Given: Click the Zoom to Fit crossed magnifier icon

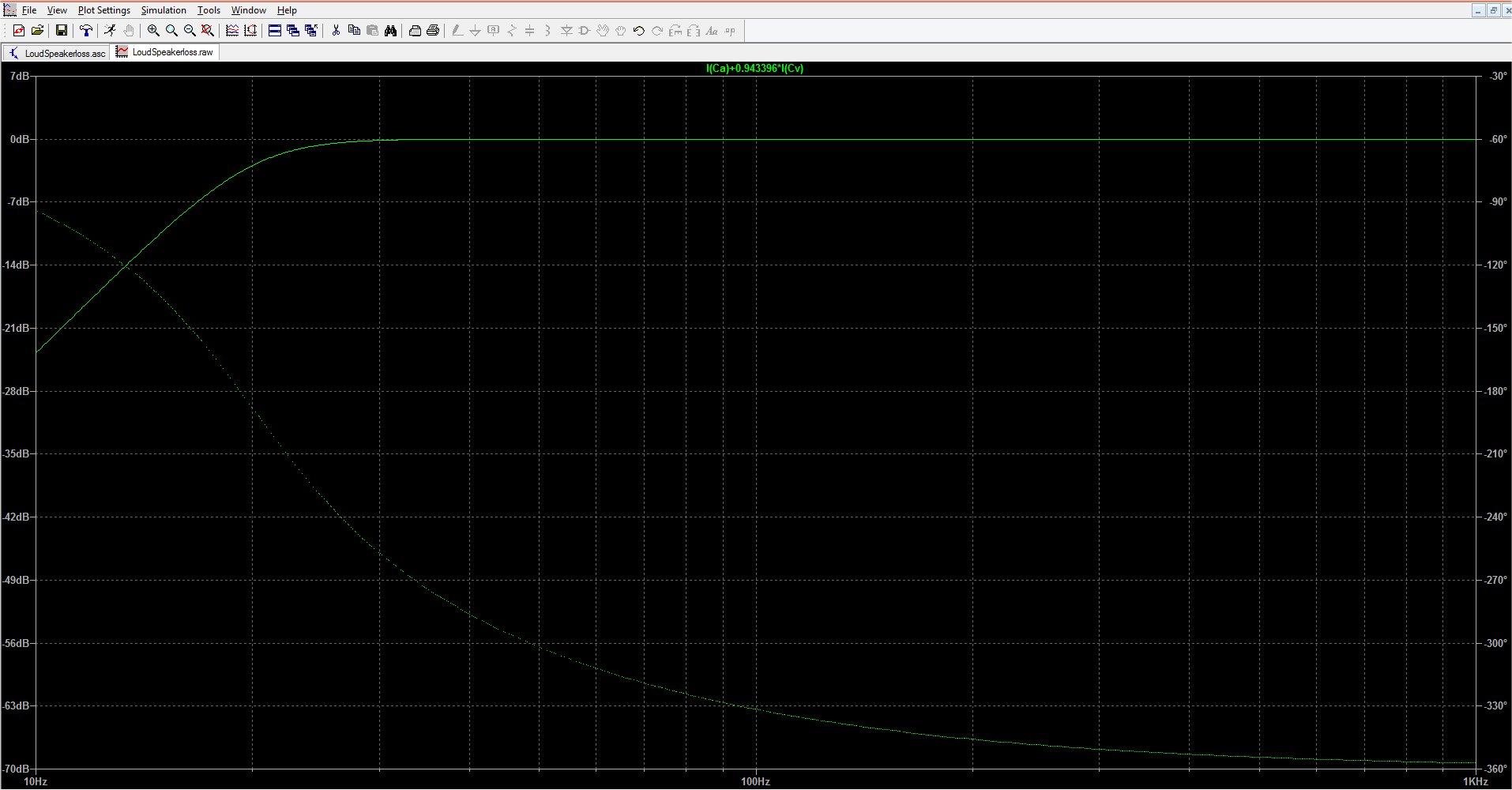Looking at the screenshot, I should coord(208,31).
